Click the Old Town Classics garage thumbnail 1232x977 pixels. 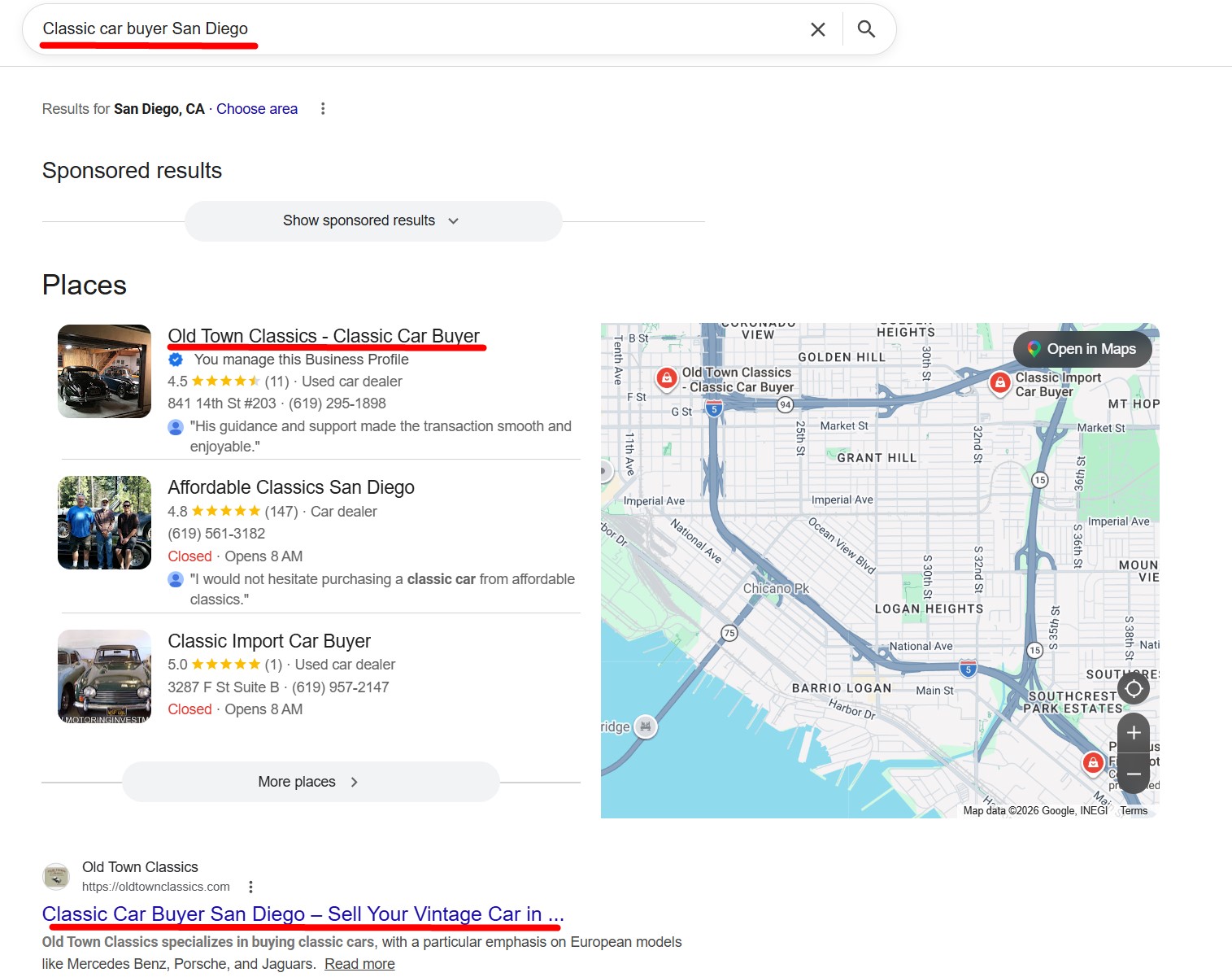point(104,371)
